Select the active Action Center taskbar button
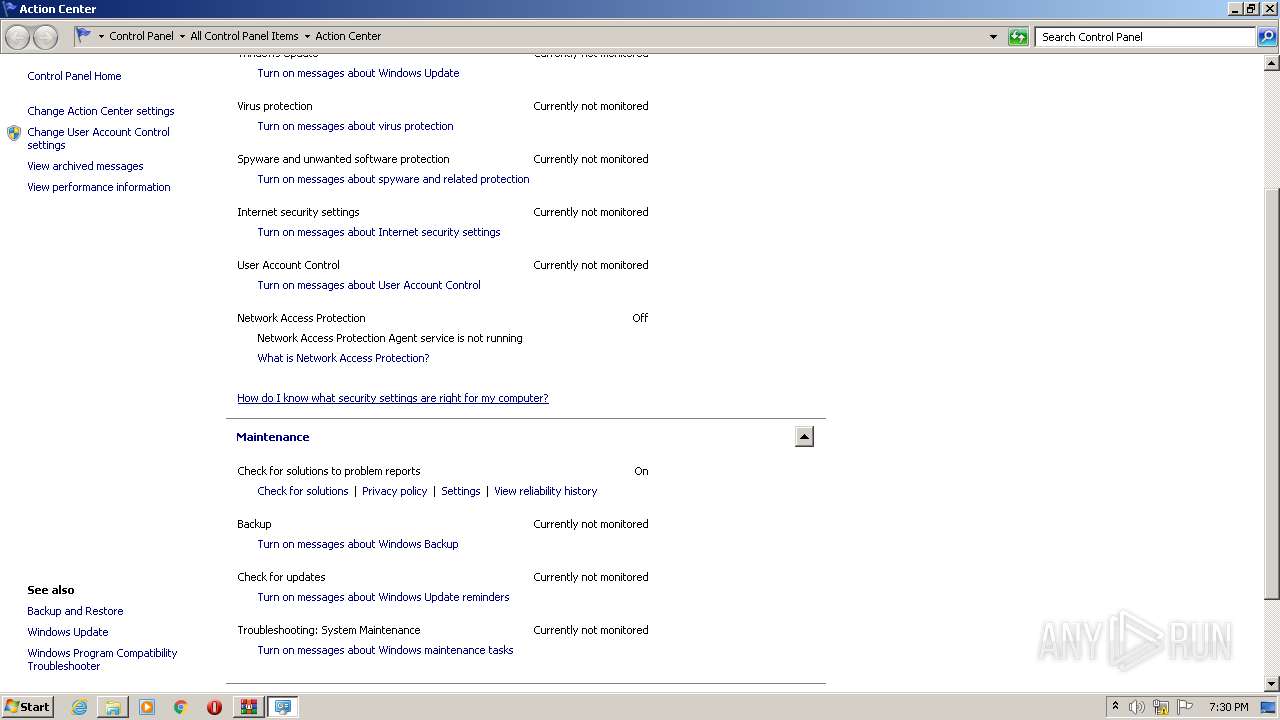 [x=283, y=707]
